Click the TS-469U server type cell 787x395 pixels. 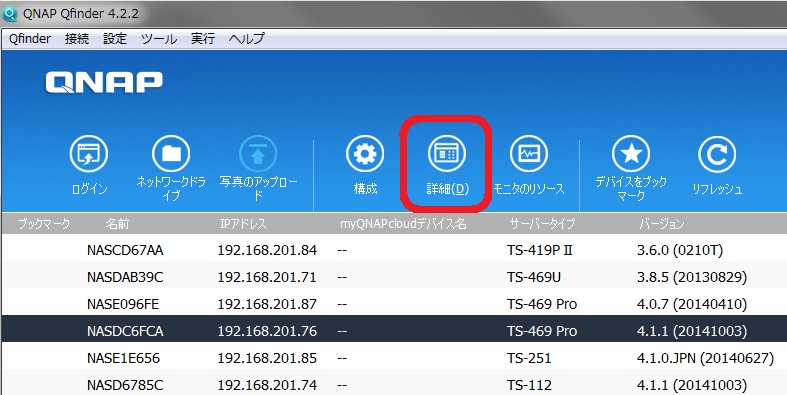[533, 277]
